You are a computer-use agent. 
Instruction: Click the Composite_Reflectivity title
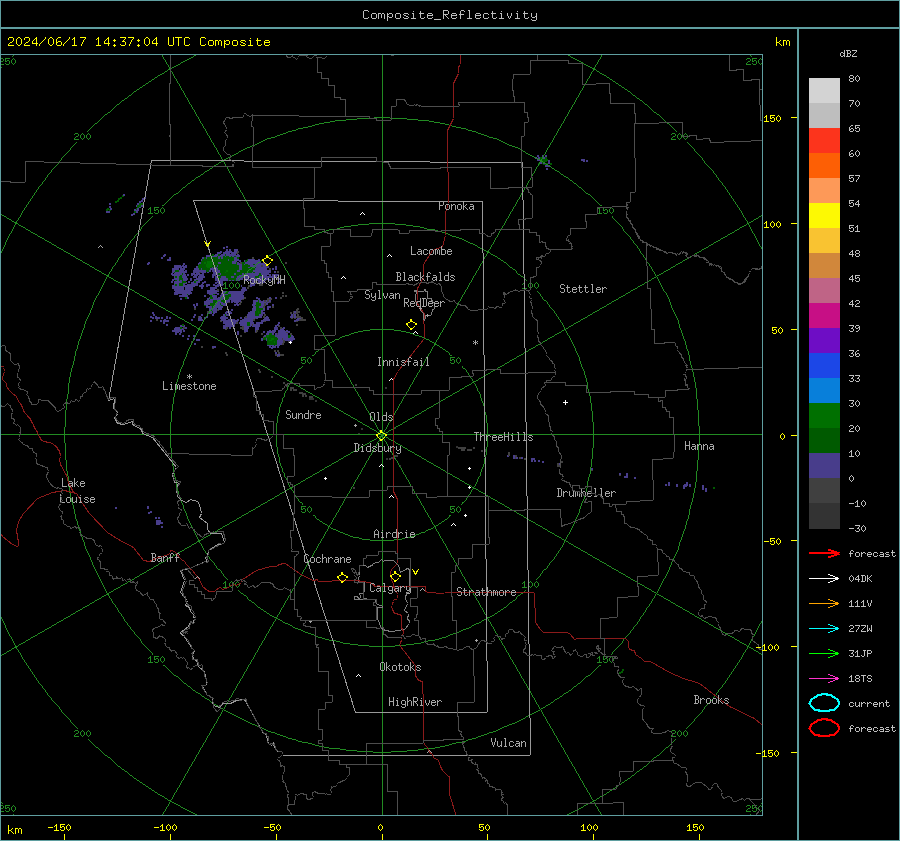[450, 15]
